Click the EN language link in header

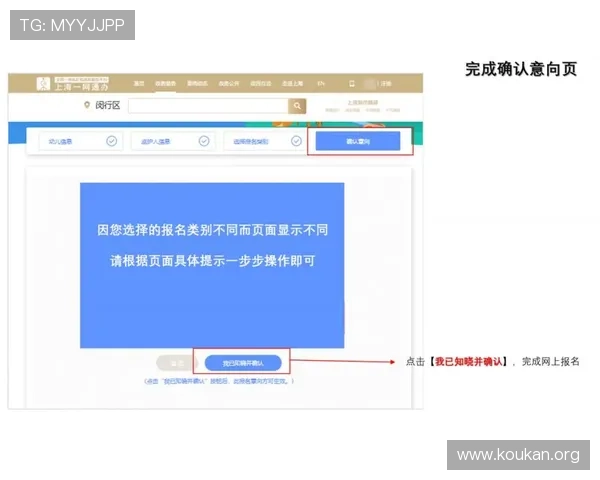(x=321, y=83)
